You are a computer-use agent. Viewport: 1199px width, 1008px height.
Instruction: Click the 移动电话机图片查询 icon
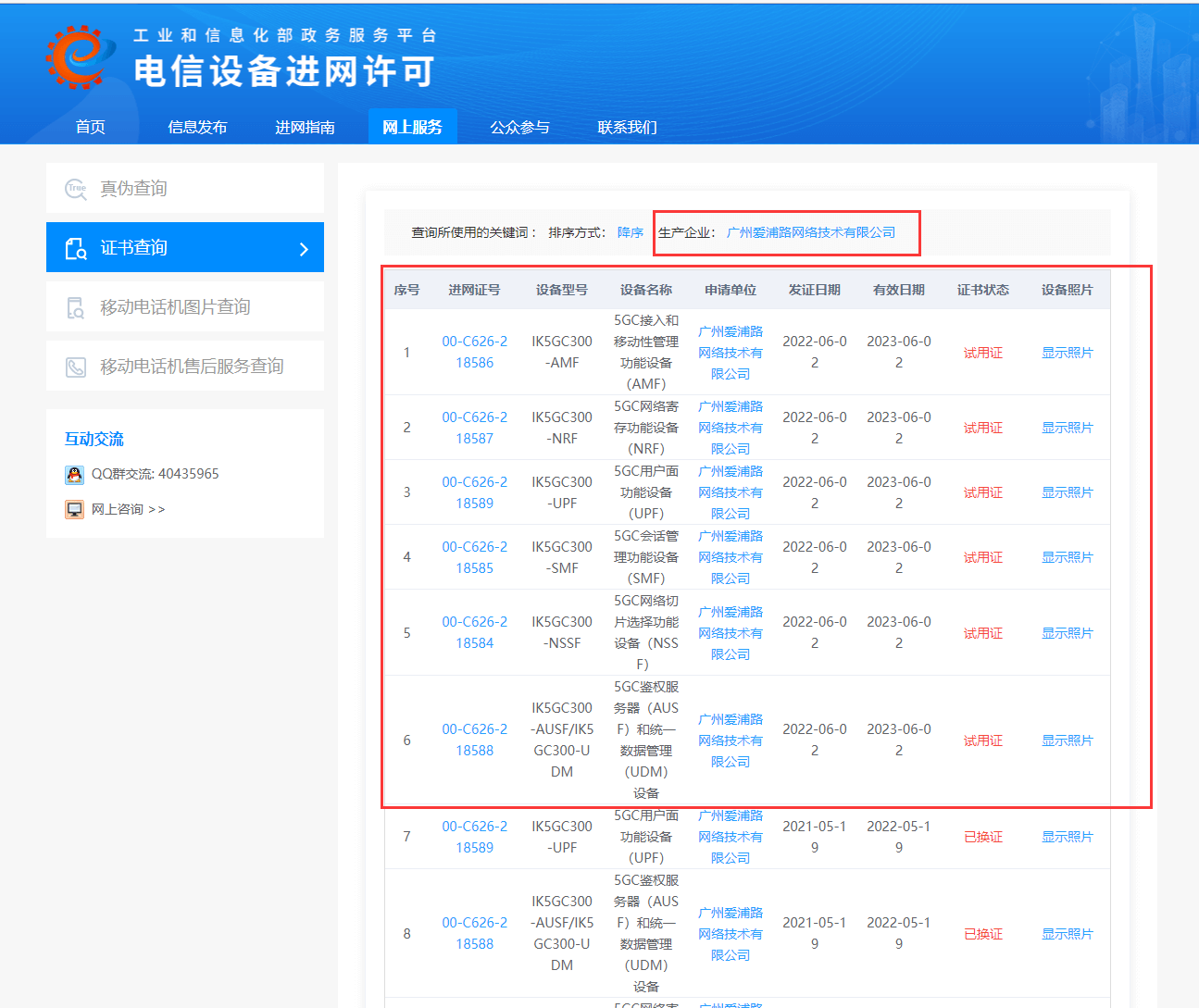pyautogui.click(x=76, y=307)
